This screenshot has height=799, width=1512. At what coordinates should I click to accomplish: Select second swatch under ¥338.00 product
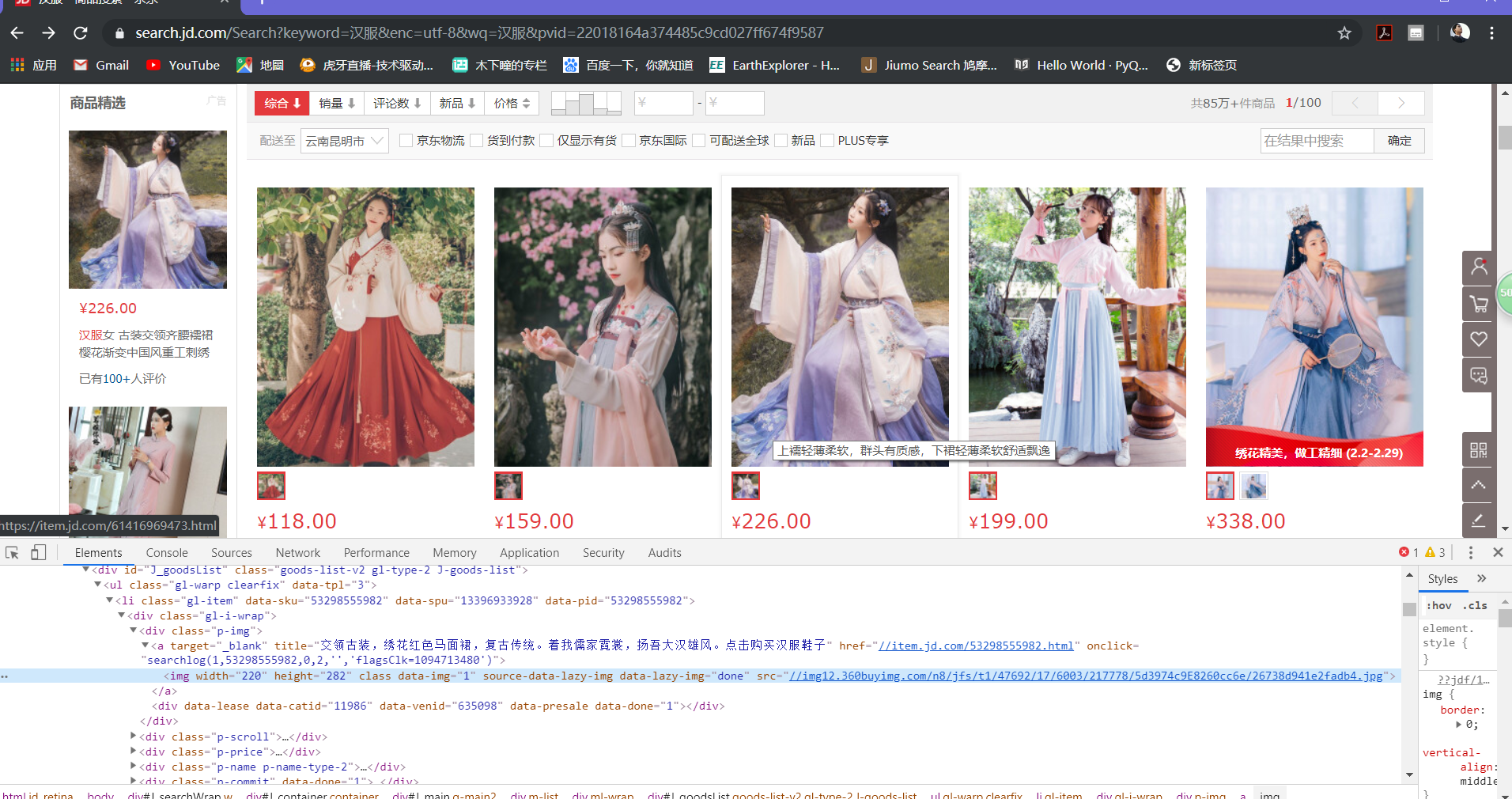pyautogui.click(x=1253, y=486)
